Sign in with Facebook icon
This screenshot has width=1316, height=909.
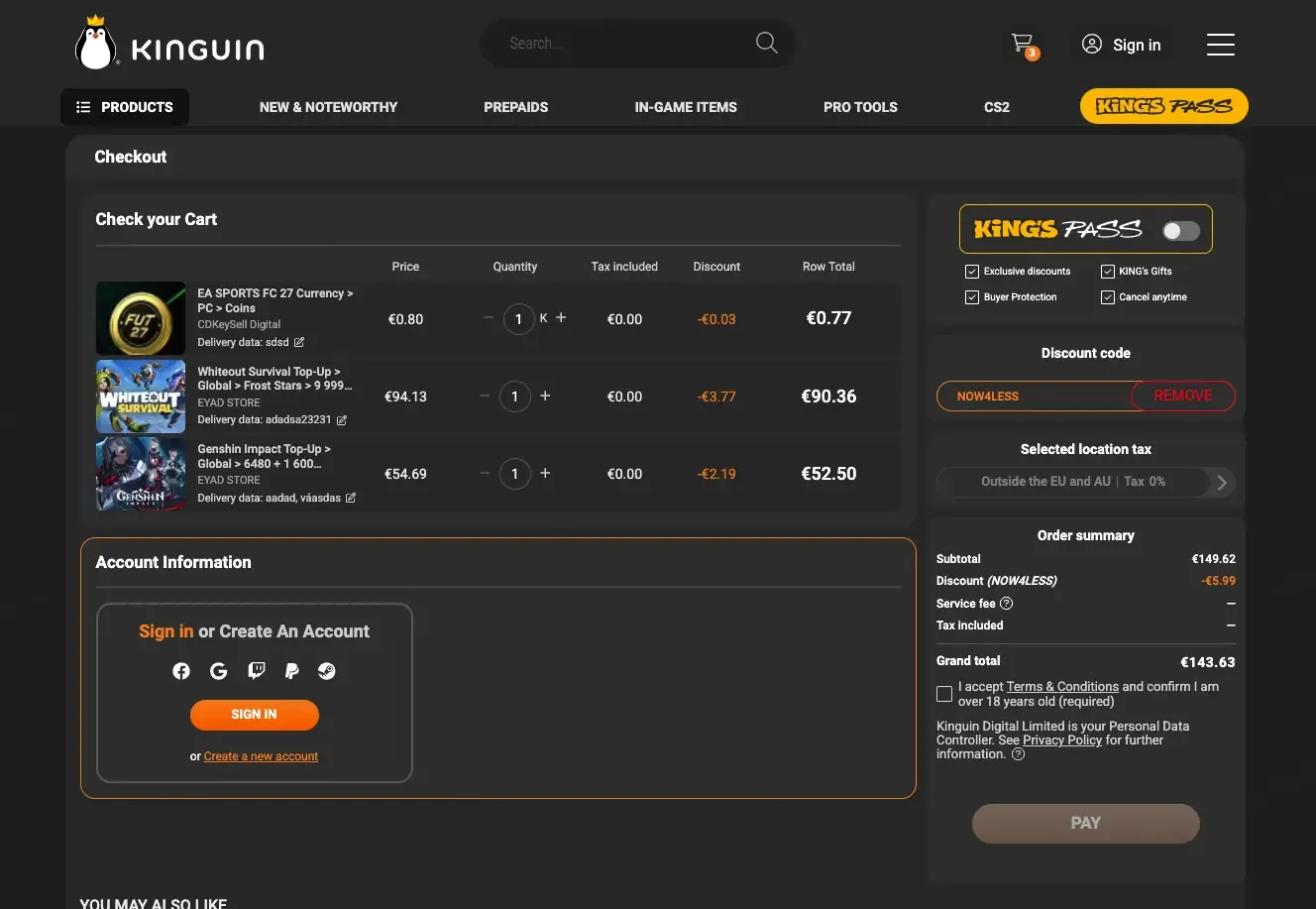coord(181,671)
